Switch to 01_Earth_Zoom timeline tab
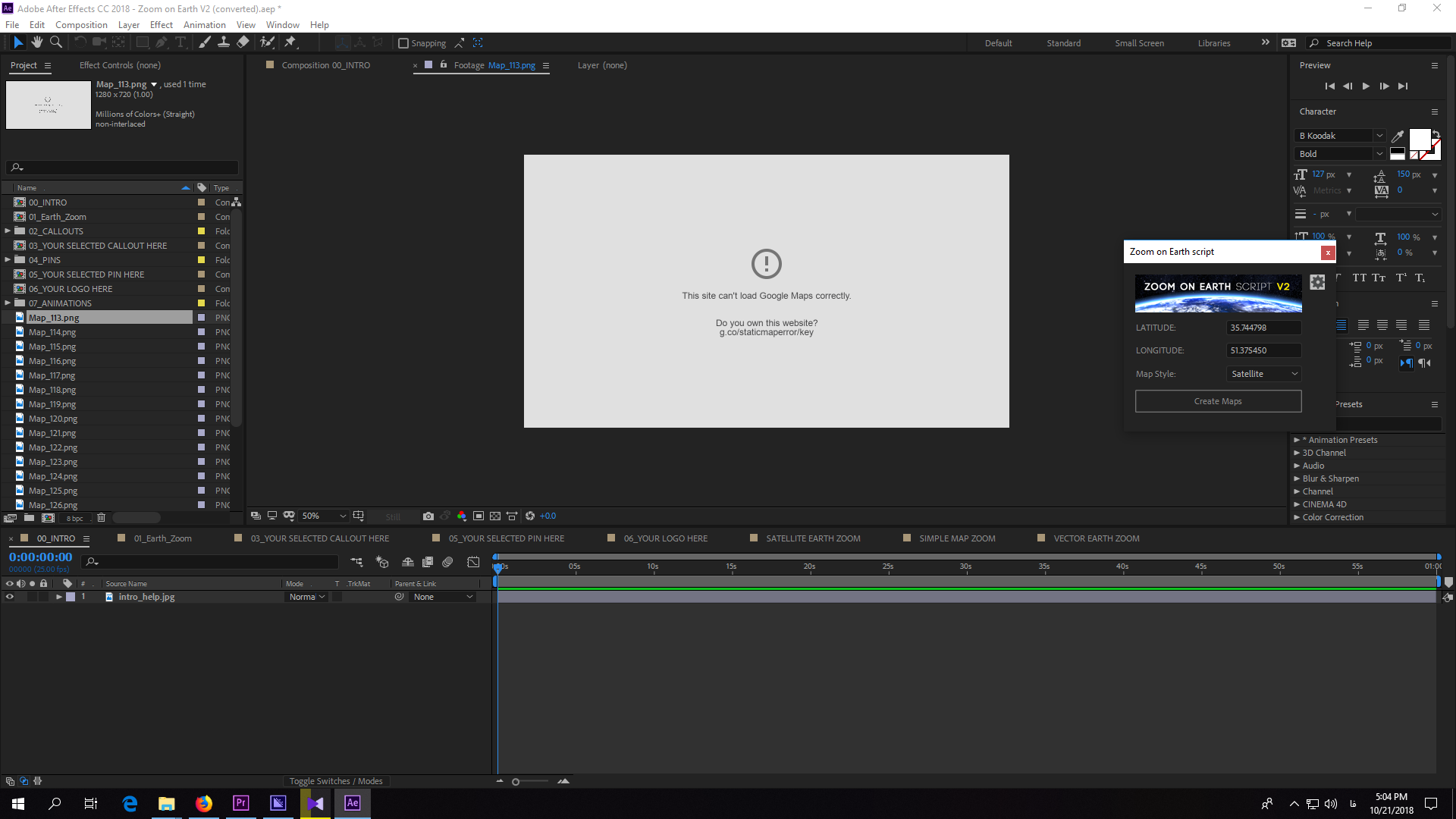Viewport: 1456px width, 819px height. (x=162, y=538)
